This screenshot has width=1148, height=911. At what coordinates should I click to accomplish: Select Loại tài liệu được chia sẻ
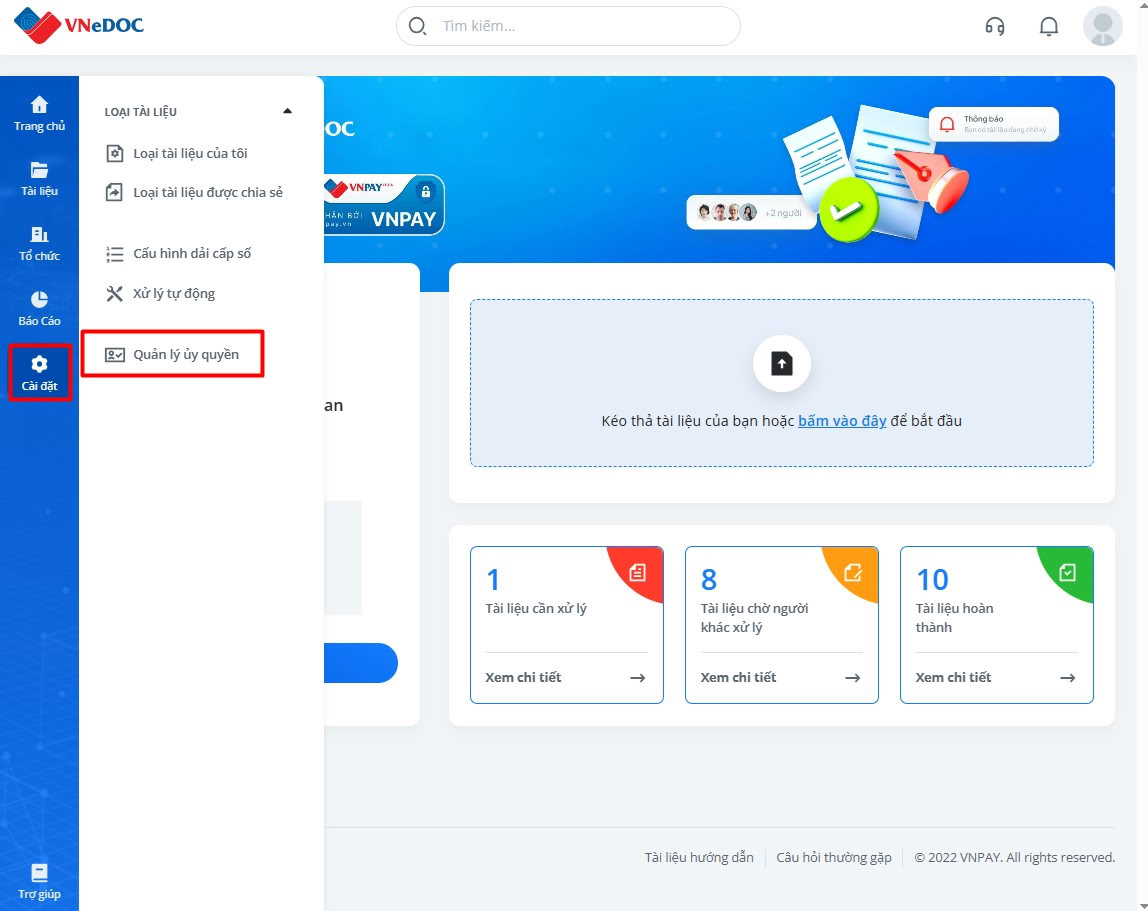point(194,192)
